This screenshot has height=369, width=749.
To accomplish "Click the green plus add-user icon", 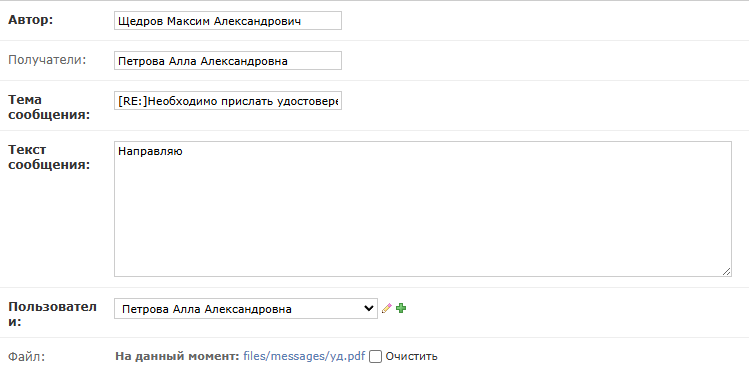I will pos(401,308).
